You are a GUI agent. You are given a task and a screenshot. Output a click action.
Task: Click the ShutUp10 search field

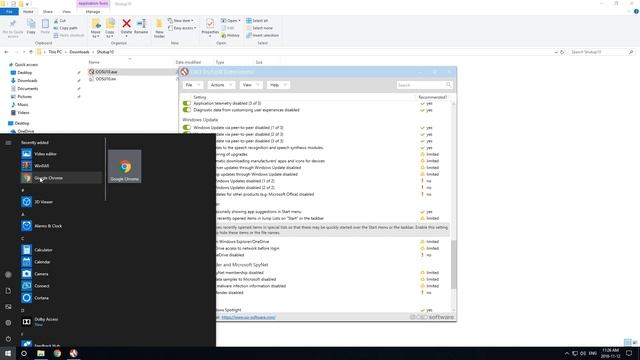coord(424,85)
